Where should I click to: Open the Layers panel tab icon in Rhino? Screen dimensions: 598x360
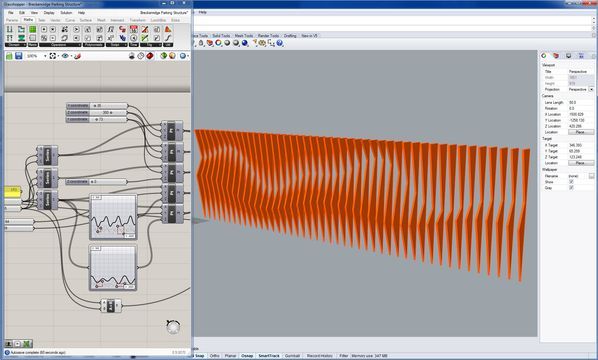556,56
